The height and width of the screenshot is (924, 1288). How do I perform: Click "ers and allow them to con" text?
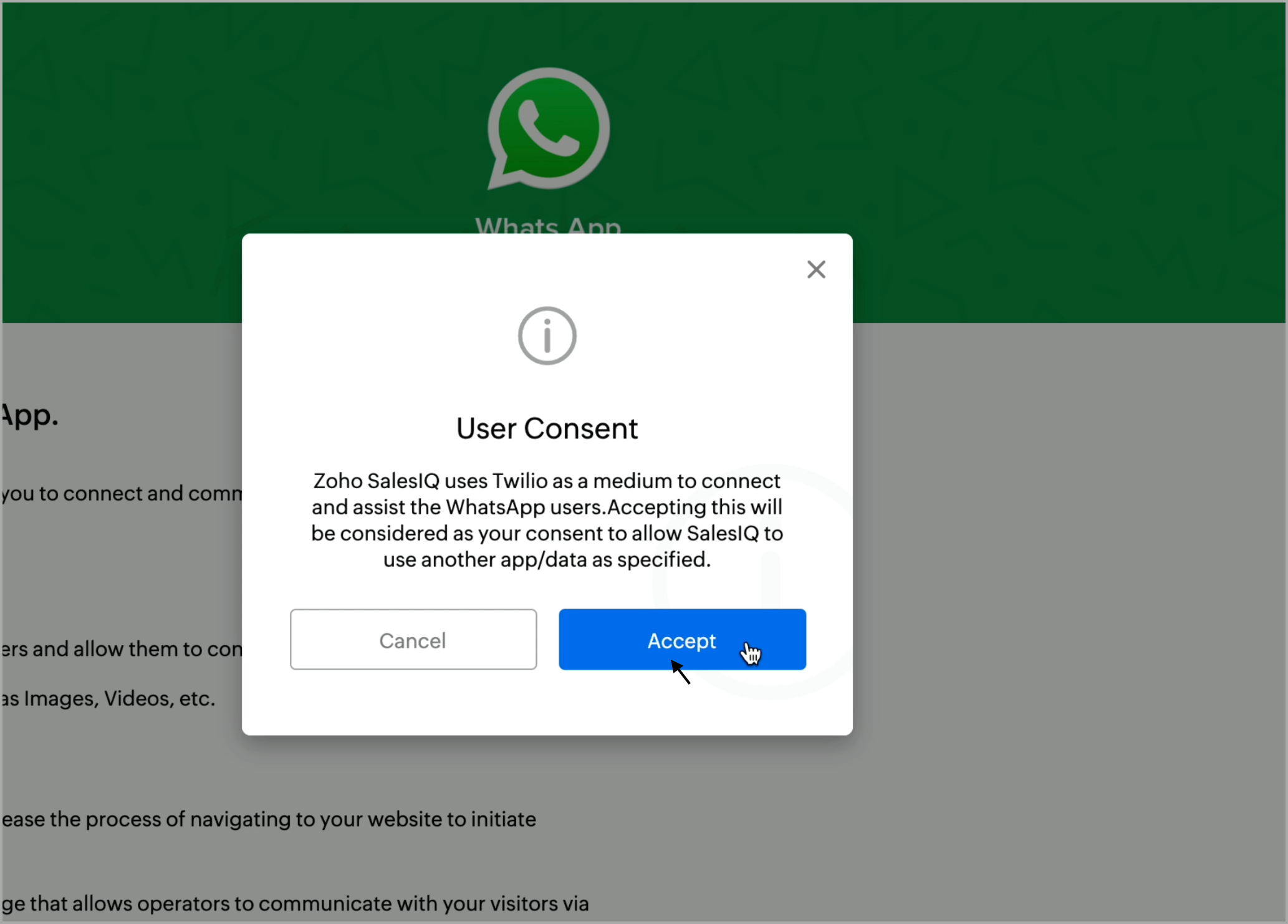(x=122, y=650)
